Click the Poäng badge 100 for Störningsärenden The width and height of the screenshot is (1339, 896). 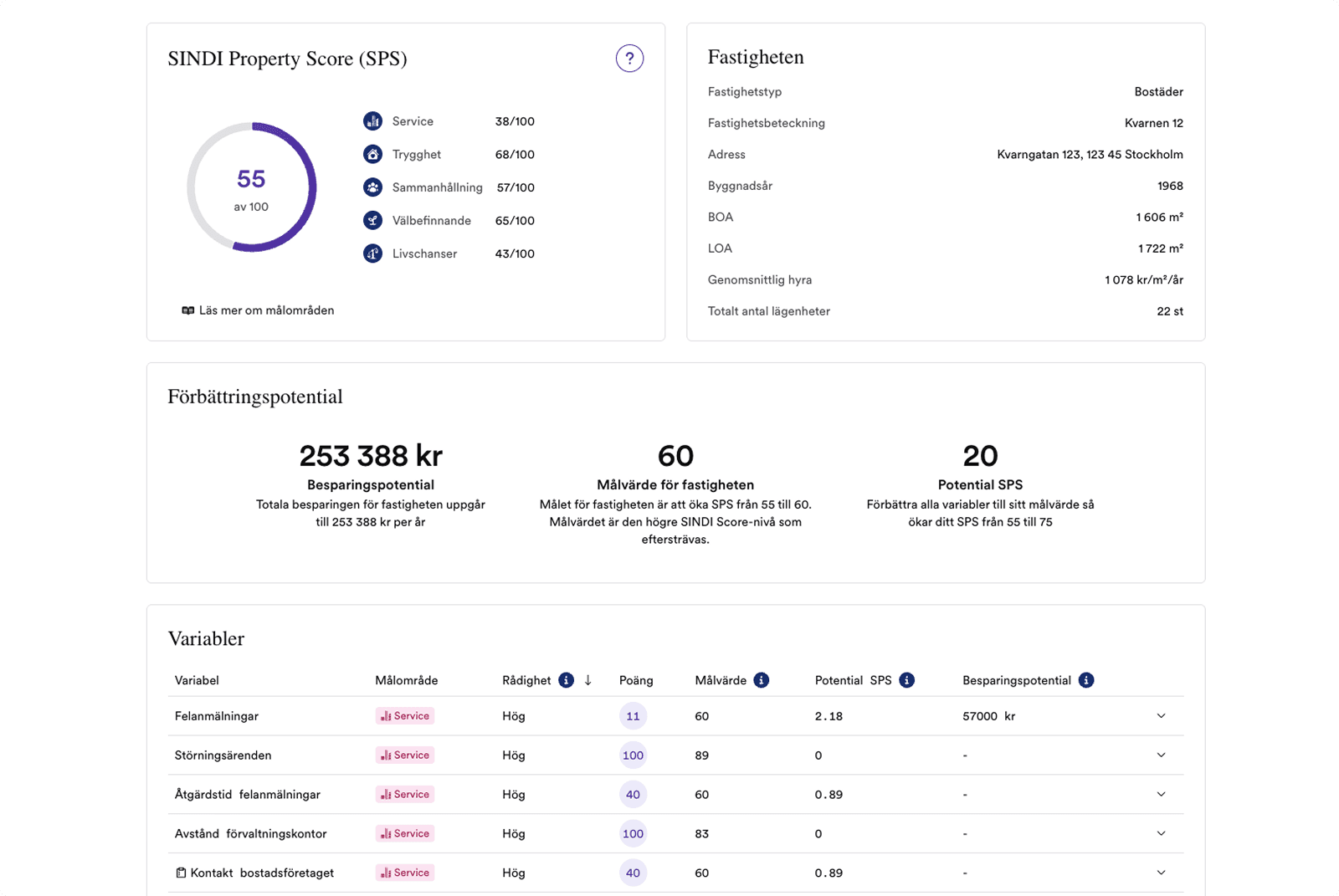click(x=633, y=755)
